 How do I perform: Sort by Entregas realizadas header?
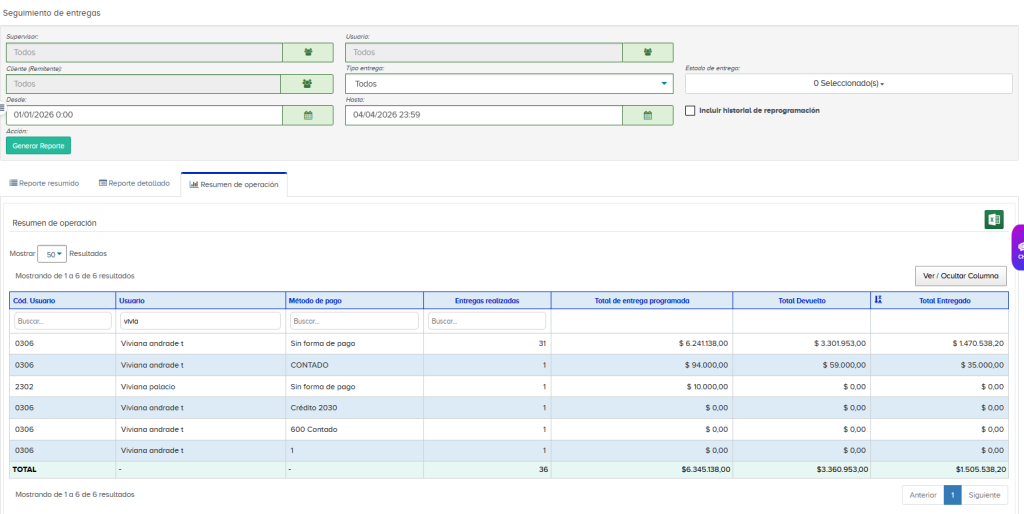click(487, 300)
